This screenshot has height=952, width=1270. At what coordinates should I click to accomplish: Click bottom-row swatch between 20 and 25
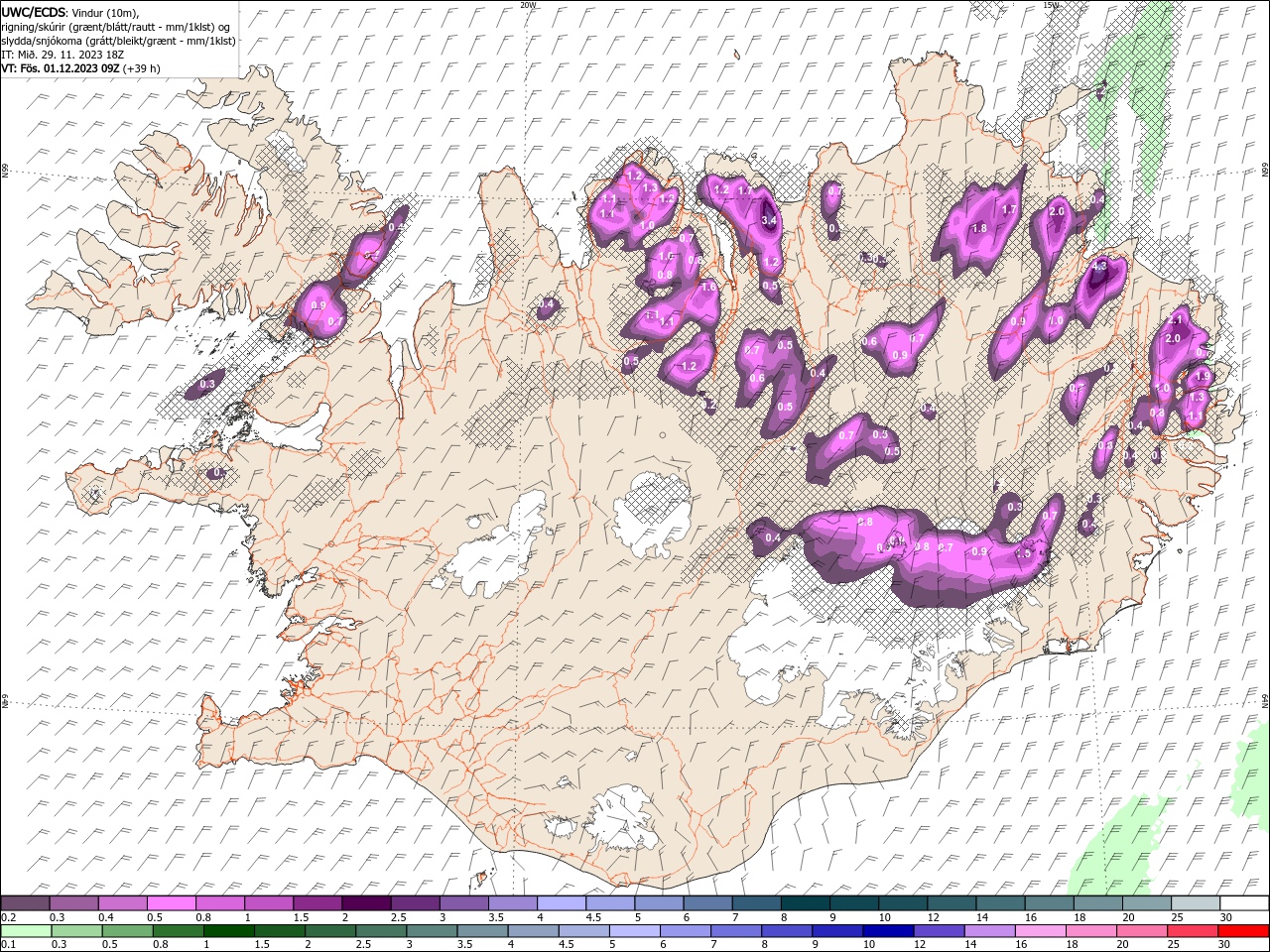tap(1142, 930)
